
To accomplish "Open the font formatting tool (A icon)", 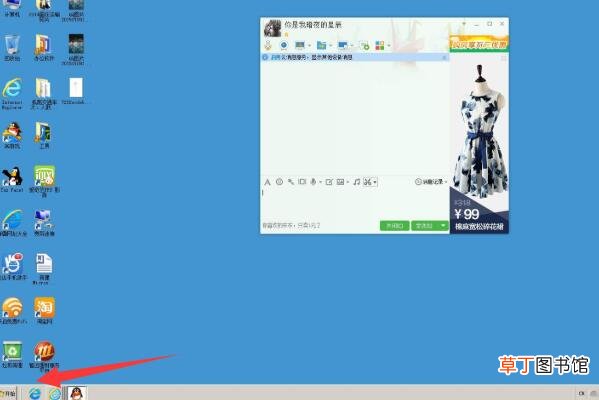I will [267, 182].
